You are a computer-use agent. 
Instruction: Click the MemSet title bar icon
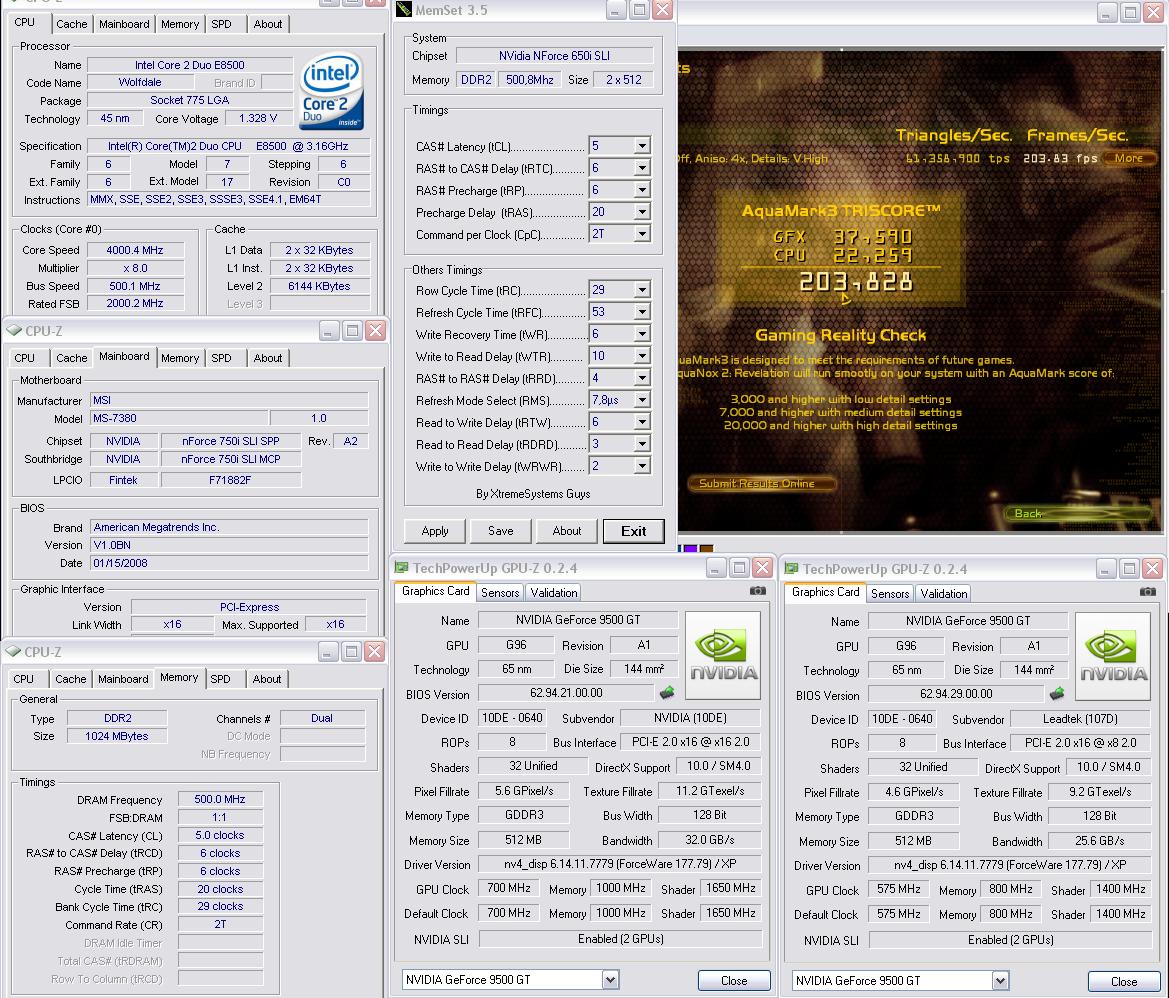[x=404, y=10]
